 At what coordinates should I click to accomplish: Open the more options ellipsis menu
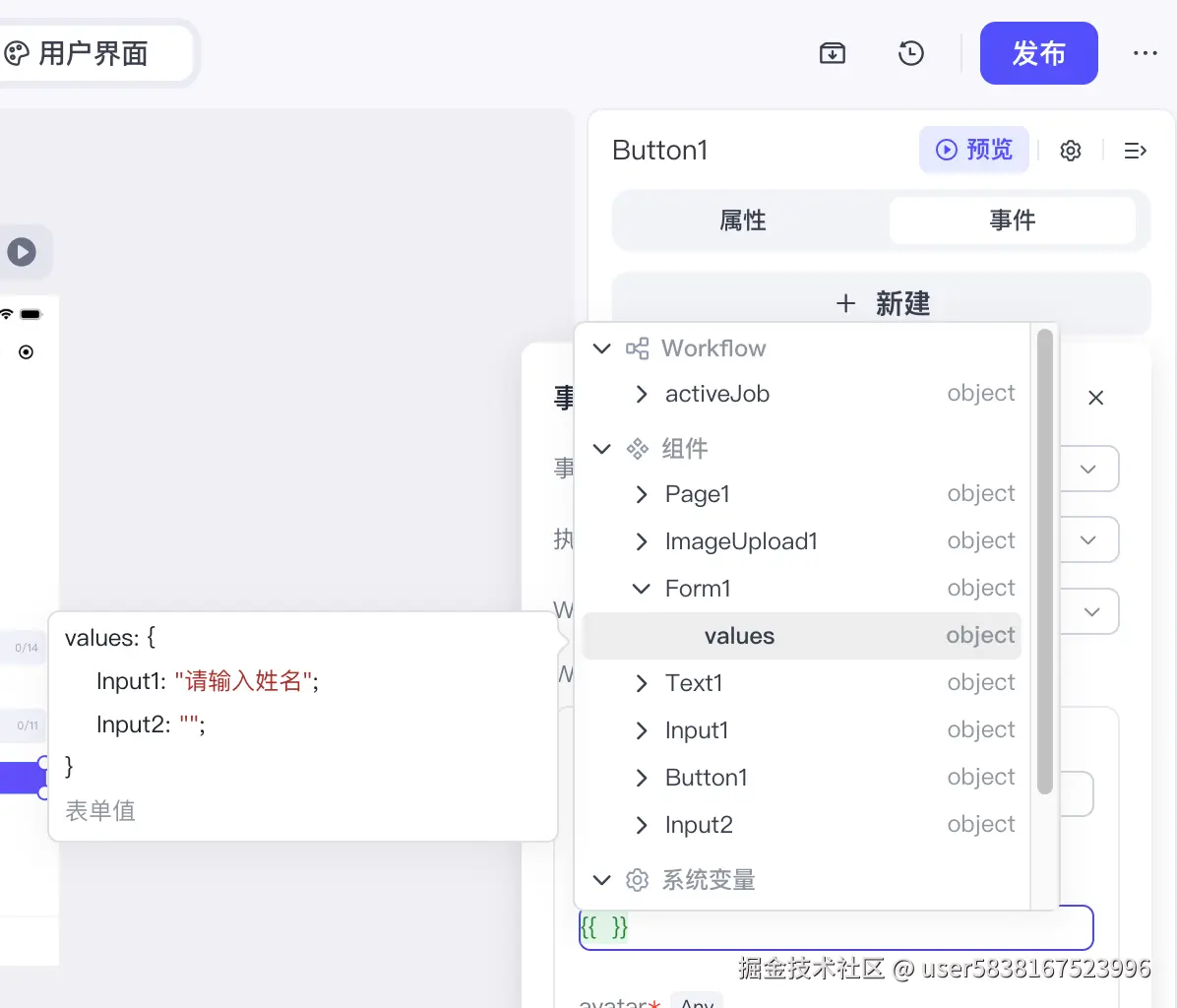(1145, 53)
